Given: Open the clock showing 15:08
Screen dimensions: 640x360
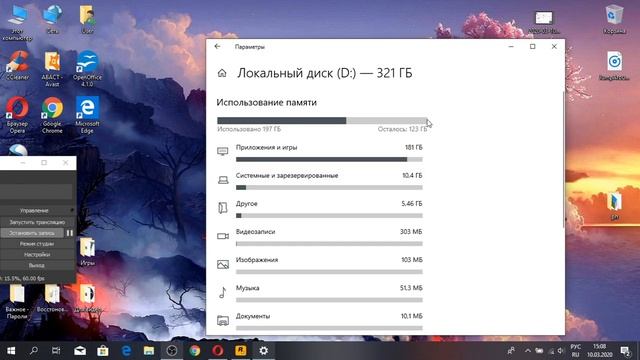Looking at the screenshot, I should (x=600, y=351).
